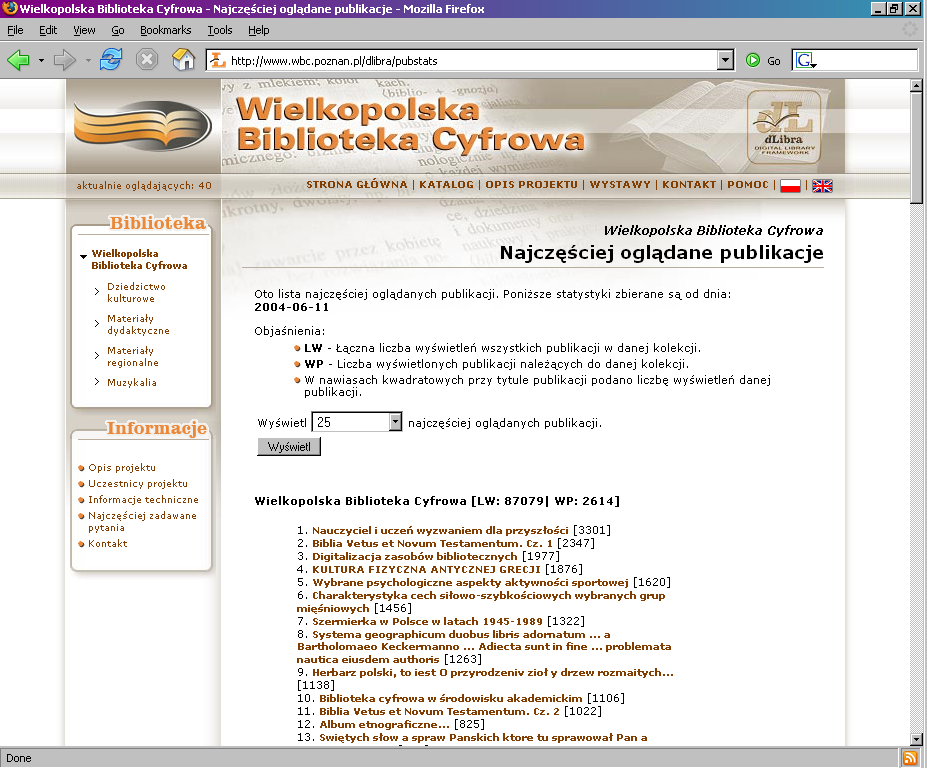The image size is (927, 768).
Task: Open Informacje techniczne link
Action: [x=143, y=500]
